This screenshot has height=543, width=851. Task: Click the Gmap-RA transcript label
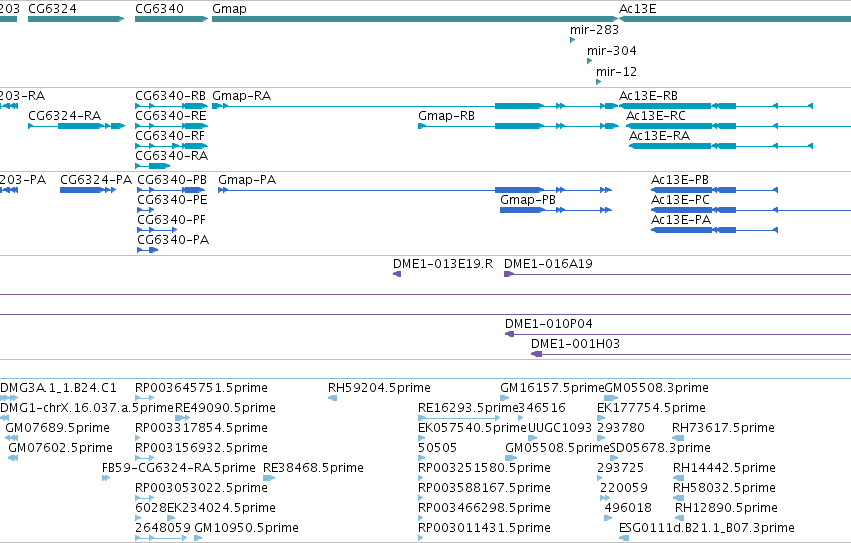pos(242,96)
